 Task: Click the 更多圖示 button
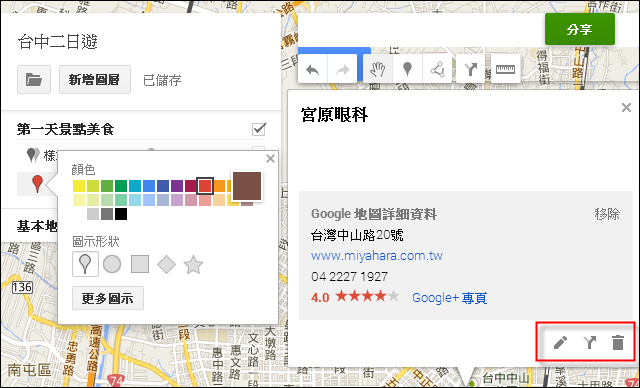(108, 298)
